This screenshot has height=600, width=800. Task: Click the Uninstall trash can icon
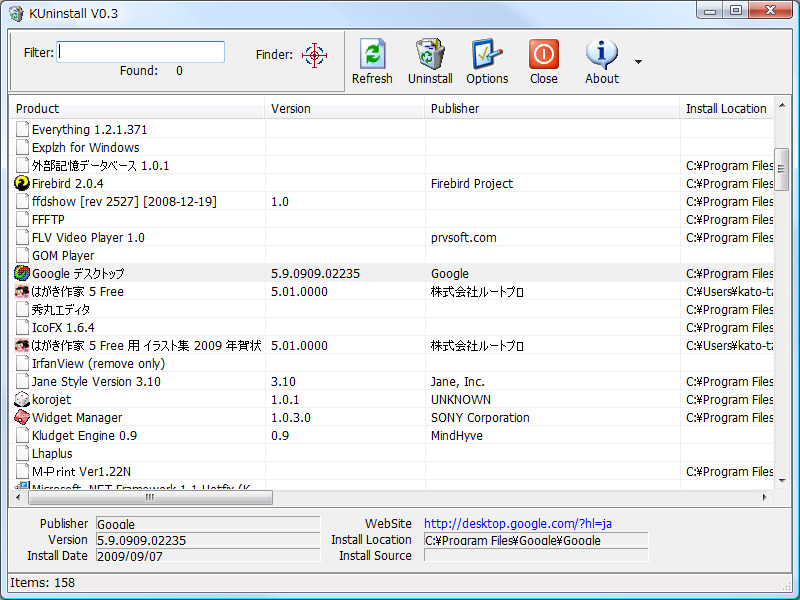[430, 55]
